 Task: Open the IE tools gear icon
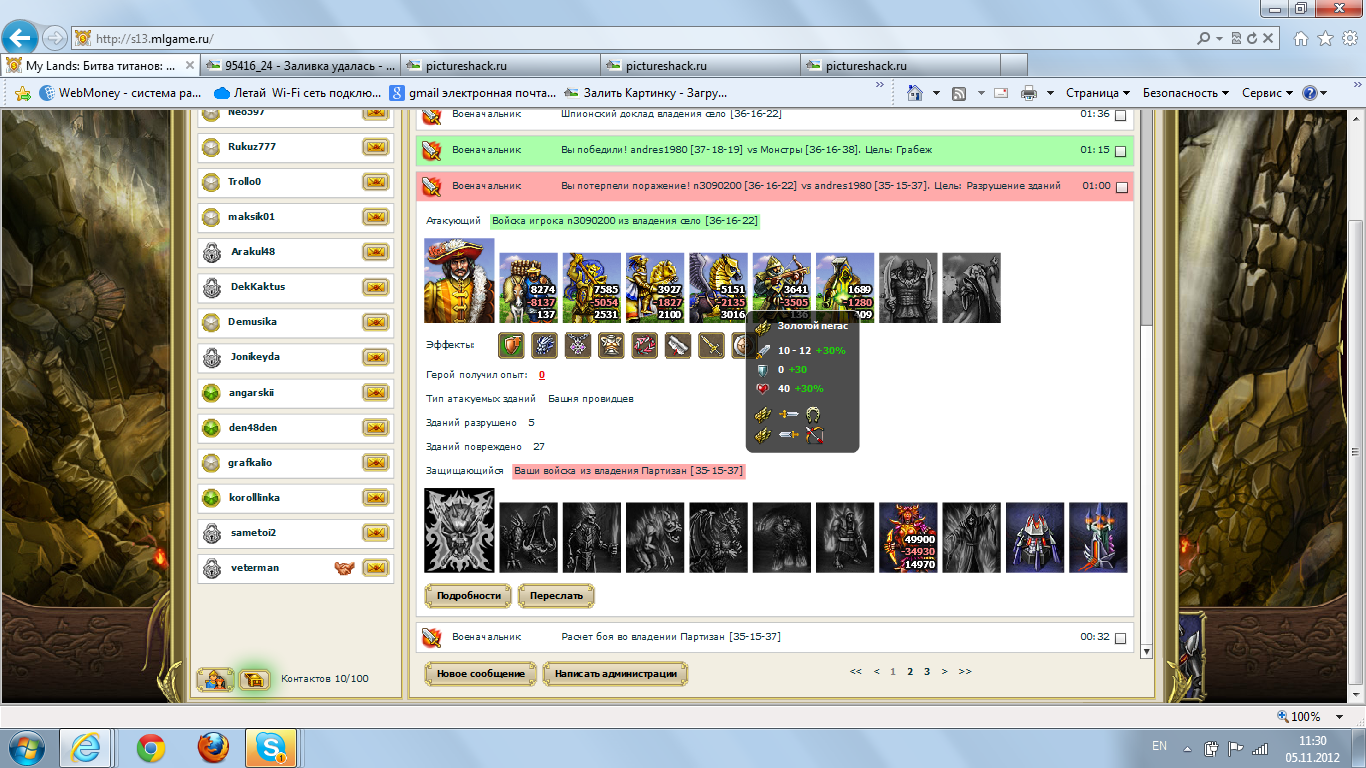(x=1349, y=38)
